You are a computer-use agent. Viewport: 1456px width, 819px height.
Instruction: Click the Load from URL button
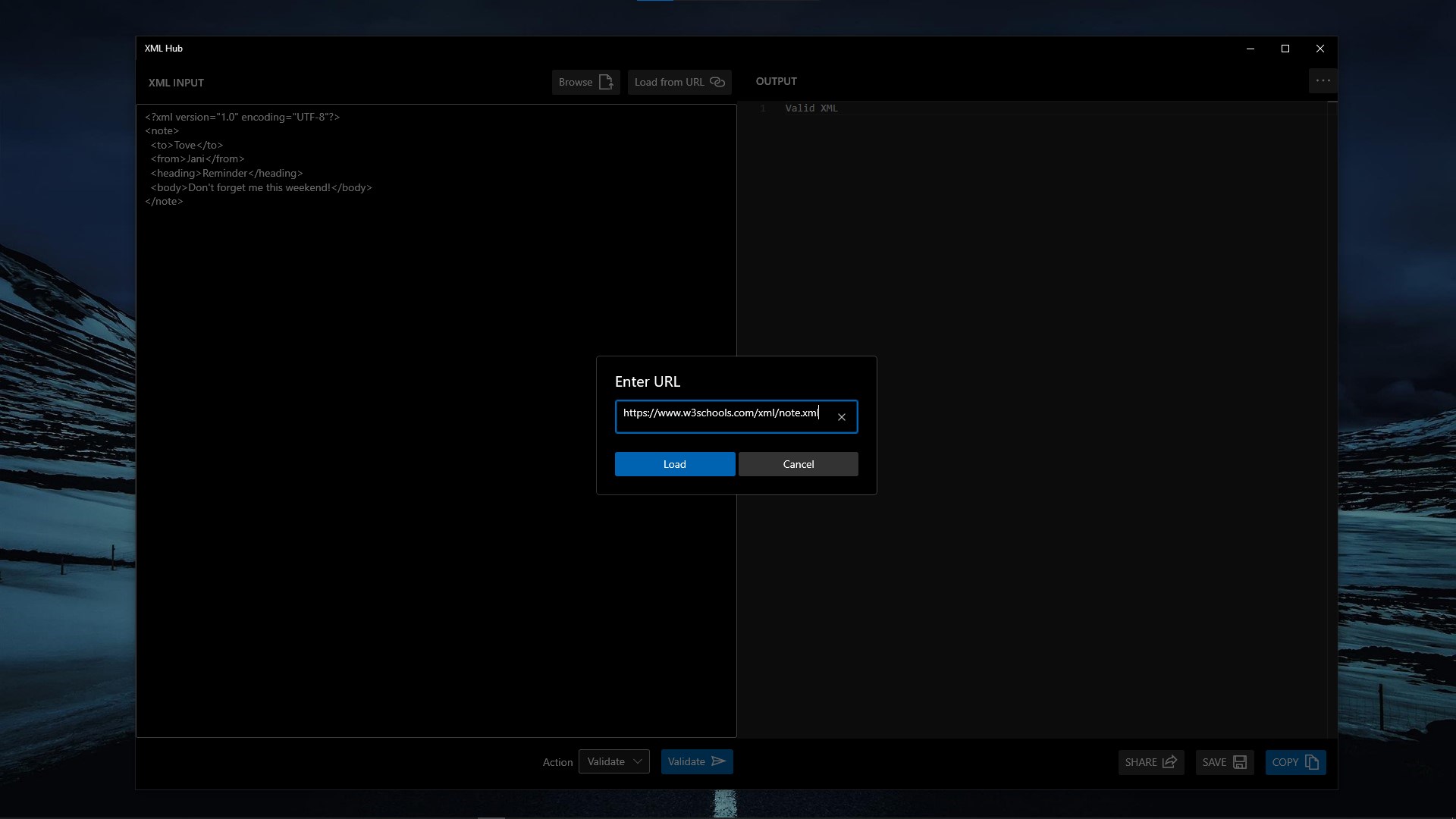(x=679, y=82)
